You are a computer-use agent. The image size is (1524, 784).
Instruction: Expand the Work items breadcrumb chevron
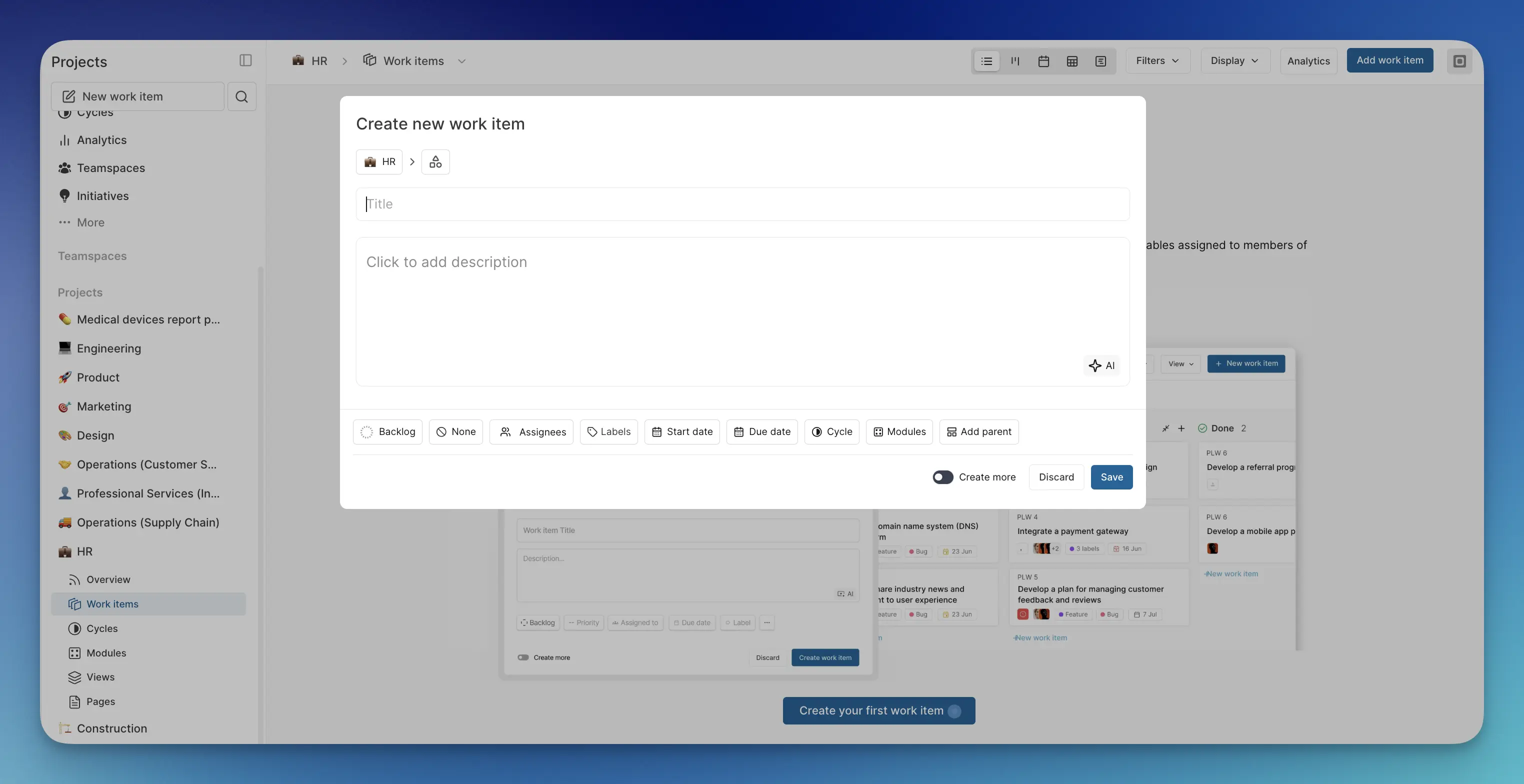(461, 61)
